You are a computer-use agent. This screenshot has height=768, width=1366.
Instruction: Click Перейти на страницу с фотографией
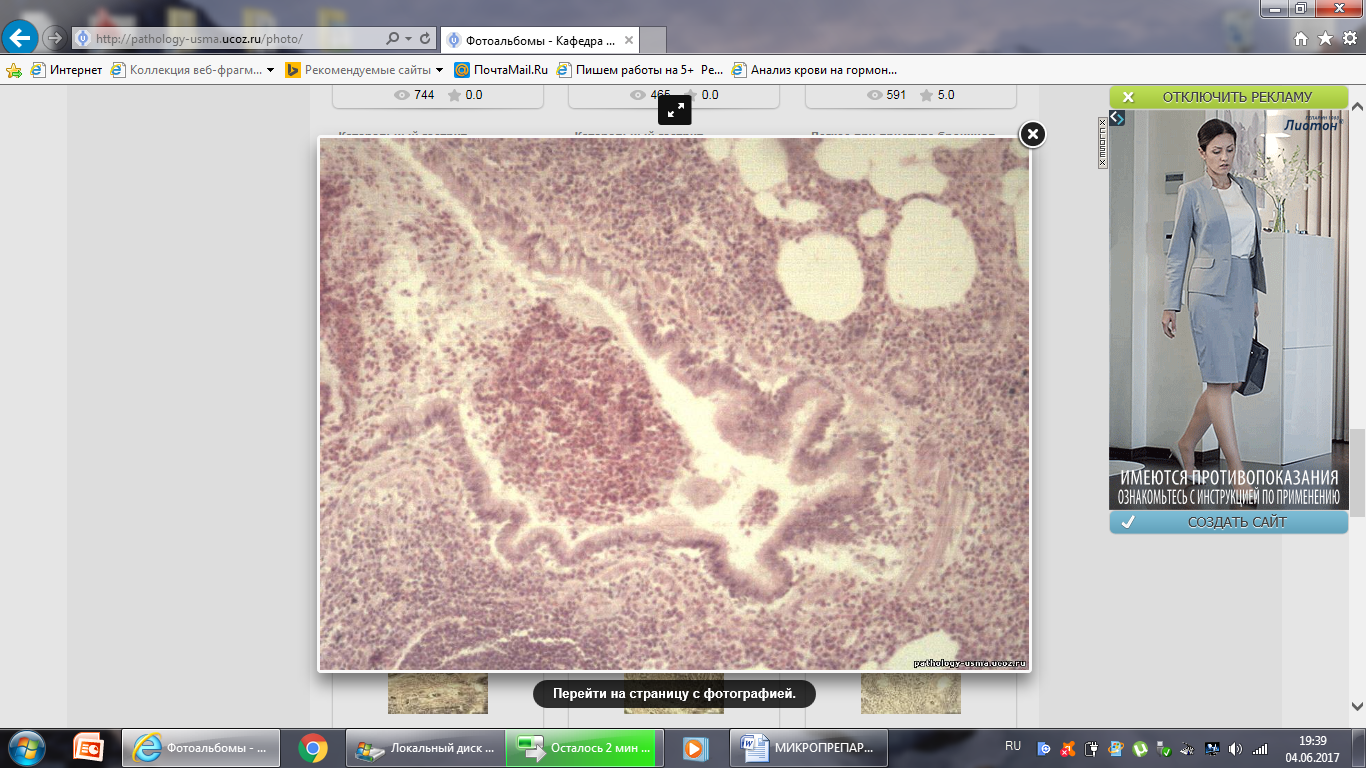point(674,694)
